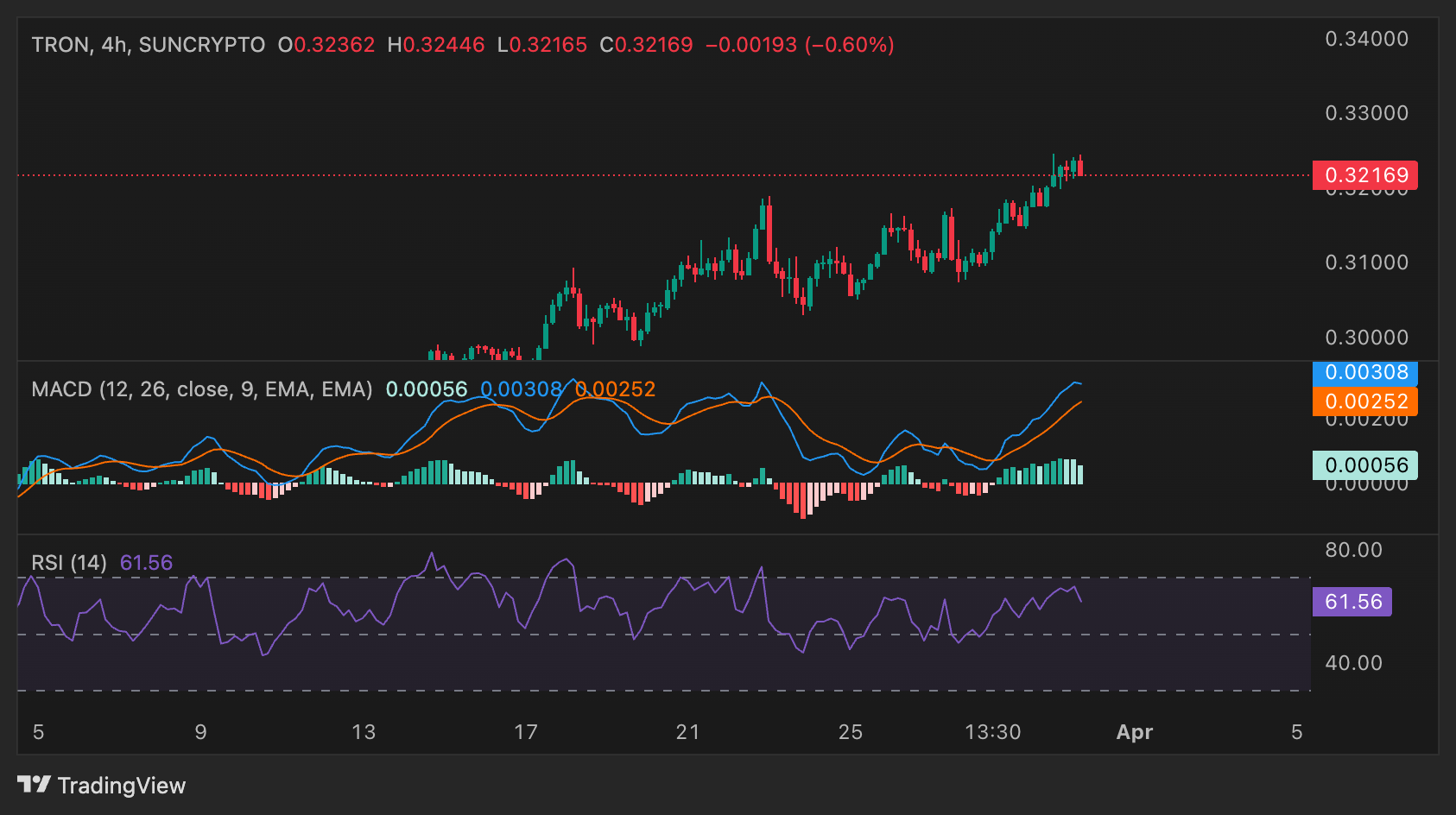Open the TradingView text link

pos(121,786)
